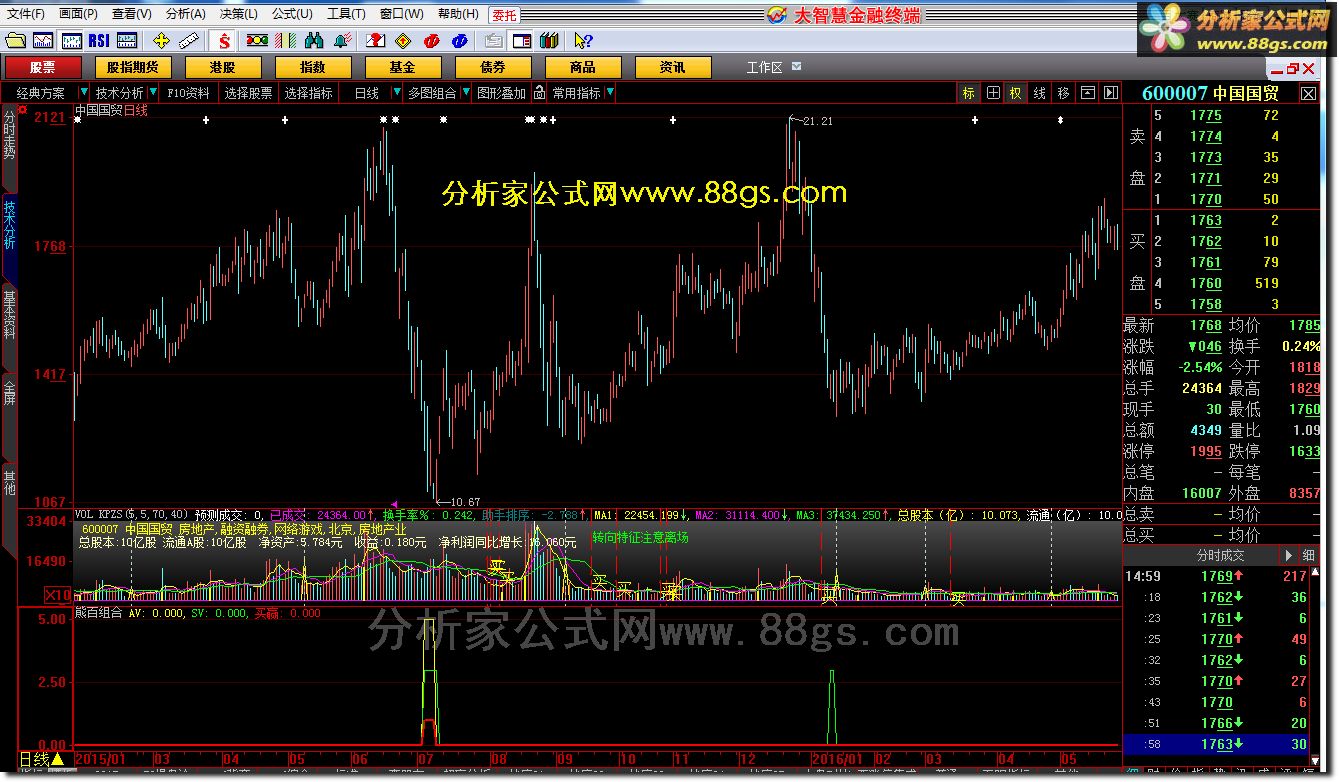This screenshot has width=1339, height=782.
Task: Click the skip-to-end arrow icon in chart bar
Action: click(1111, 93)
